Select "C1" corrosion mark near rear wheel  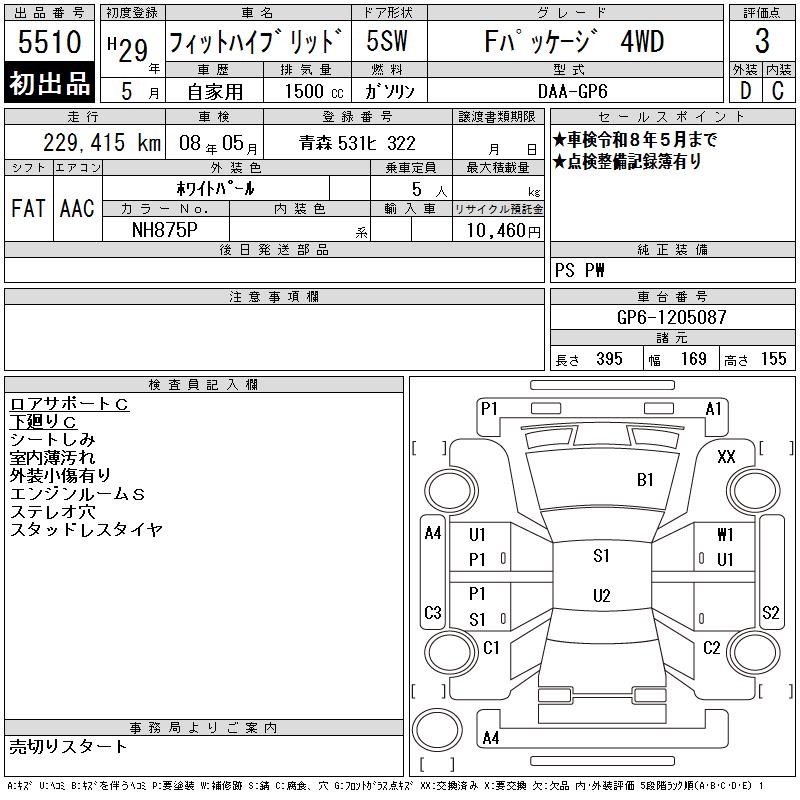pyautogui.click(x=491, y=648)
